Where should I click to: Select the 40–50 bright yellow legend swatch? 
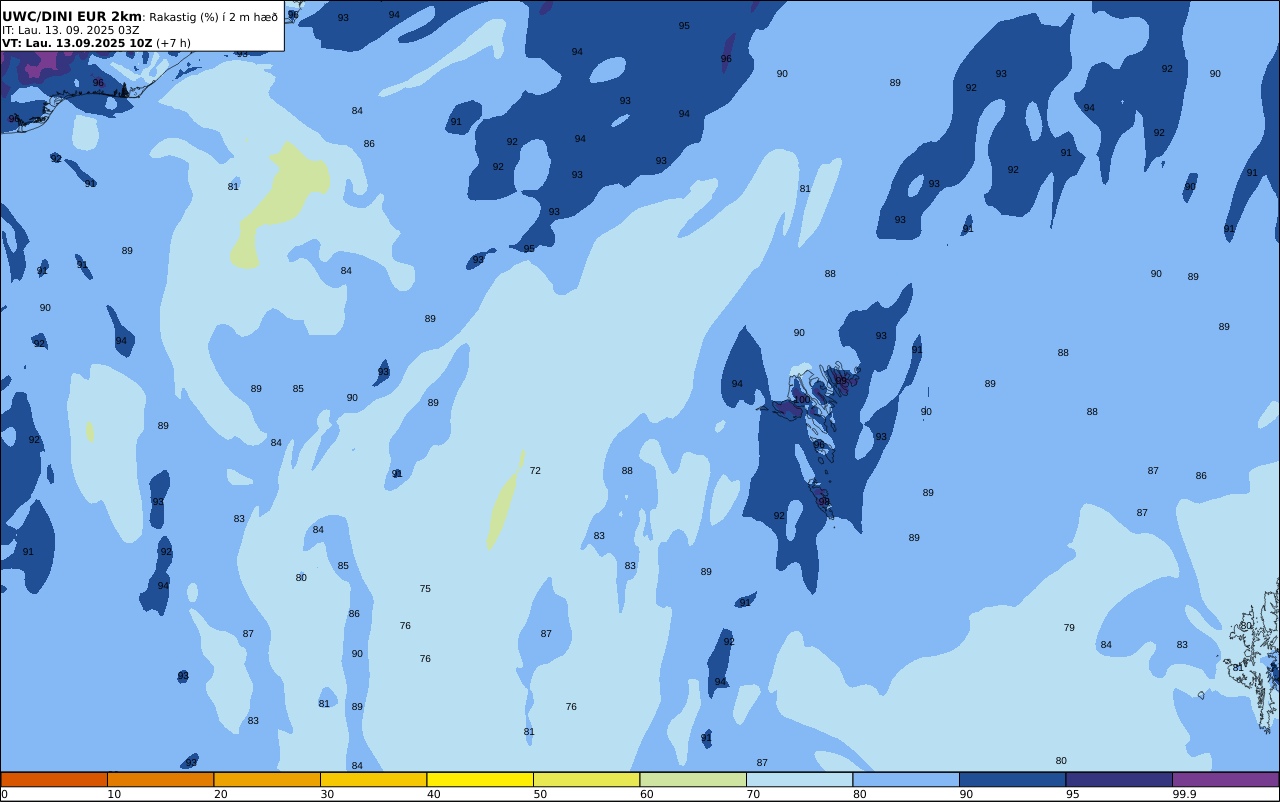[x=480, y=779]
